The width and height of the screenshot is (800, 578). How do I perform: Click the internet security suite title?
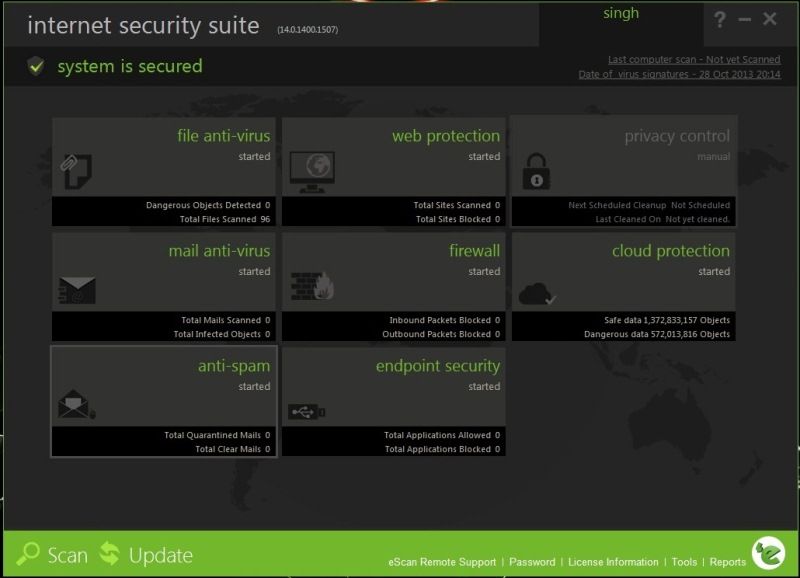point(143,26)
